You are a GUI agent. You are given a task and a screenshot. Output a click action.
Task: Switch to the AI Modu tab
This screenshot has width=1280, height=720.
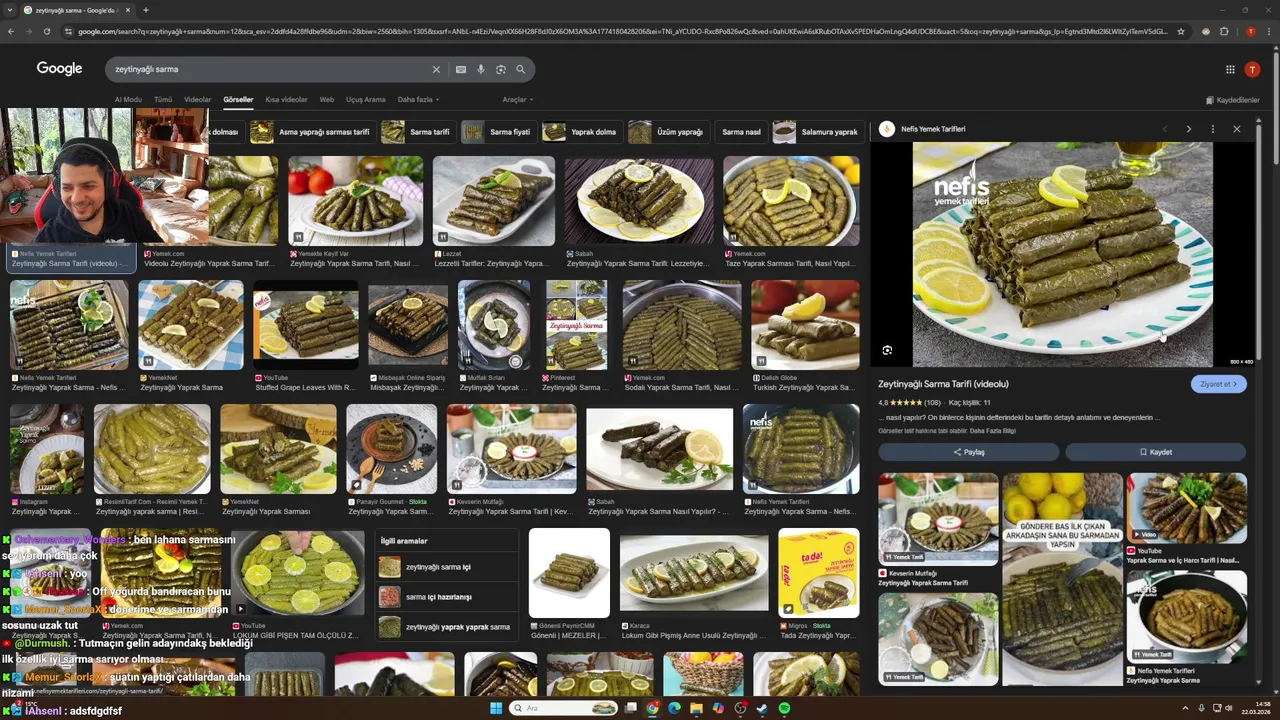point(128,100)
